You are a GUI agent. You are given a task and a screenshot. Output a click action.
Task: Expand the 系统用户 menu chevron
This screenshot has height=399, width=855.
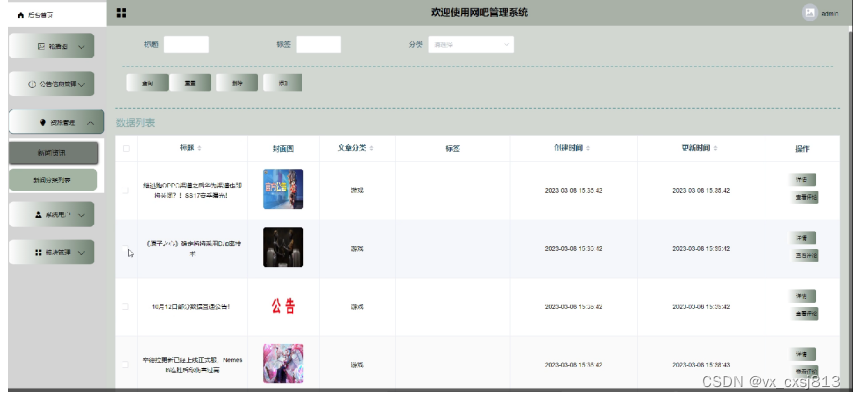[82, 215]
